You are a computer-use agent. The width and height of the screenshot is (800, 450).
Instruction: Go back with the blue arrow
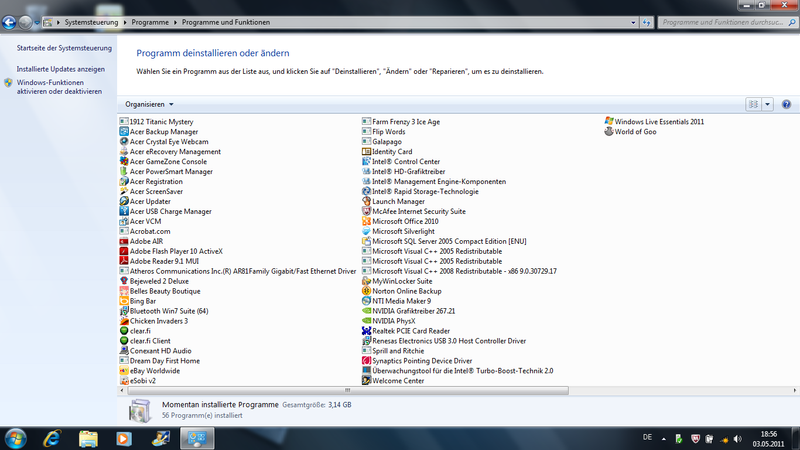click(x=9, y=22)
